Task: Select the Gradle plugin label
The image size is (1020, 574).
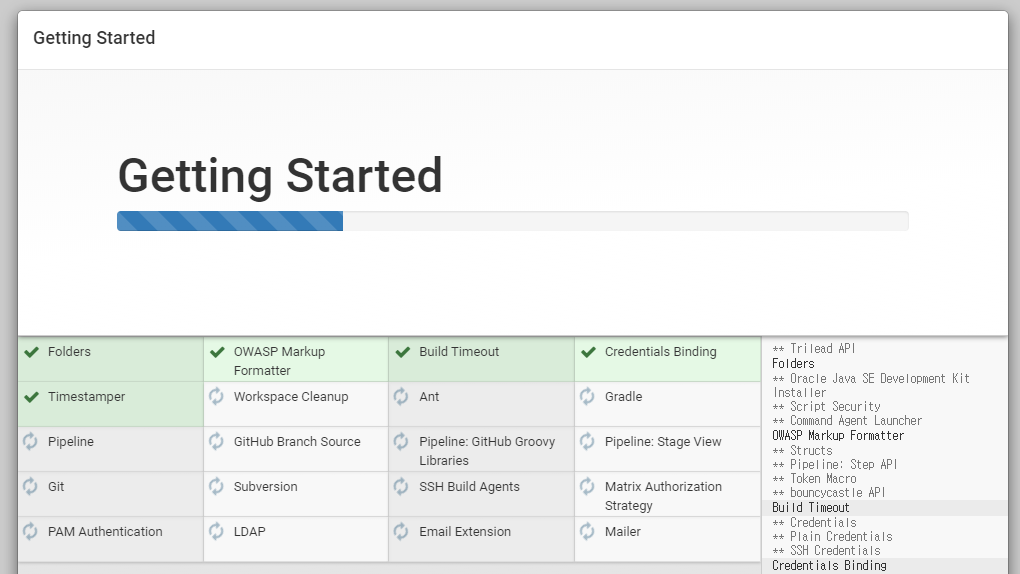Action: click(x=623, y=396)
